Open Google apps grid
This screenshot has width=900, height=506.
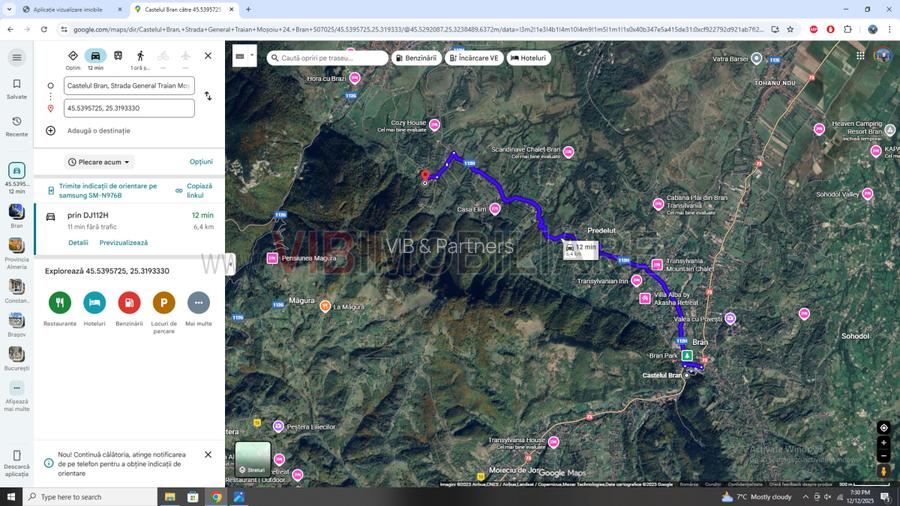[x=860, y=56]
